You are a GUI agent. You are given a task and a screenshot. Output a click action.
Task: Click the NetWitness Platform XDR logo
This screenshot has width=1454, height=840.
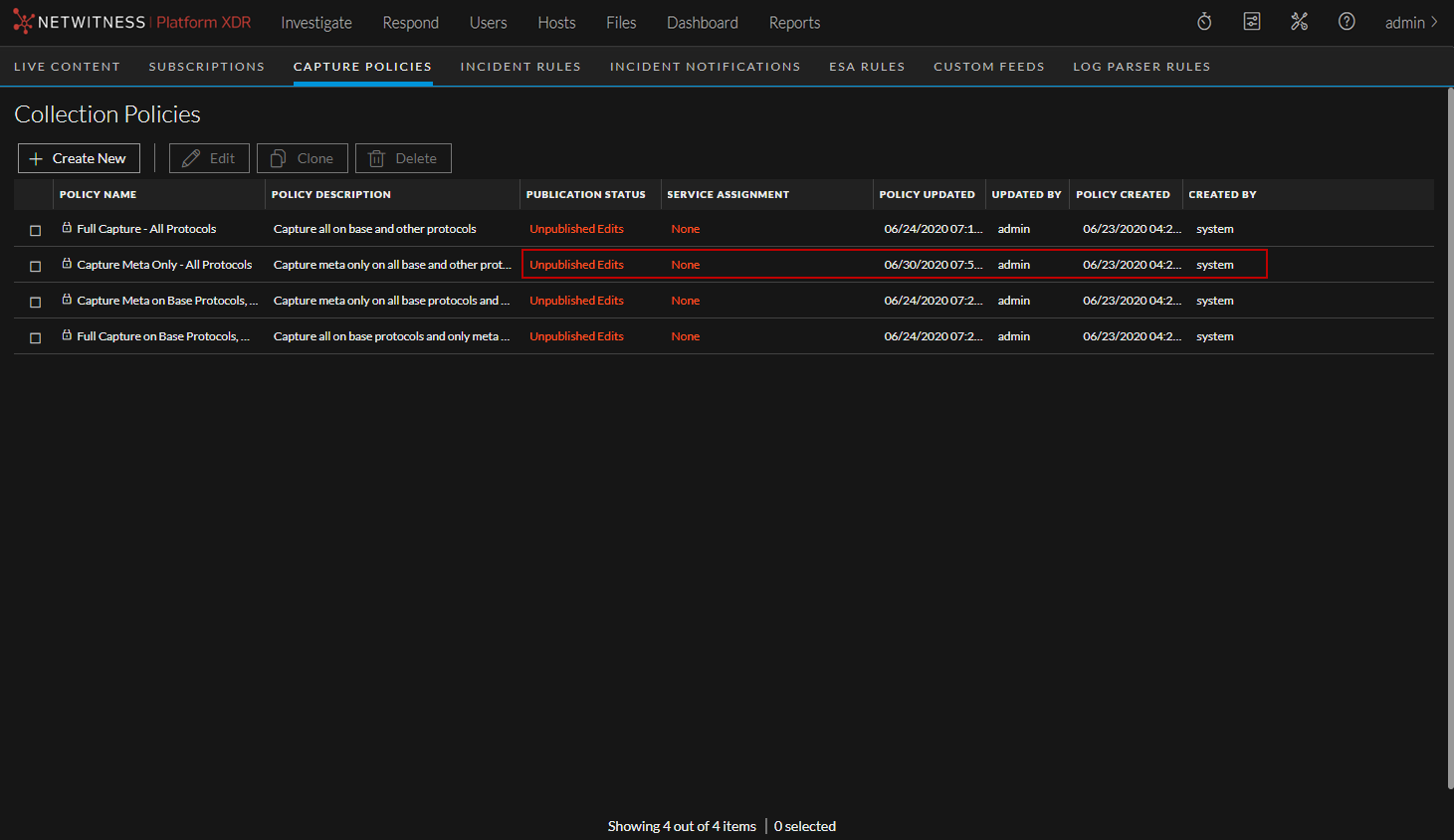coord(129,21)
